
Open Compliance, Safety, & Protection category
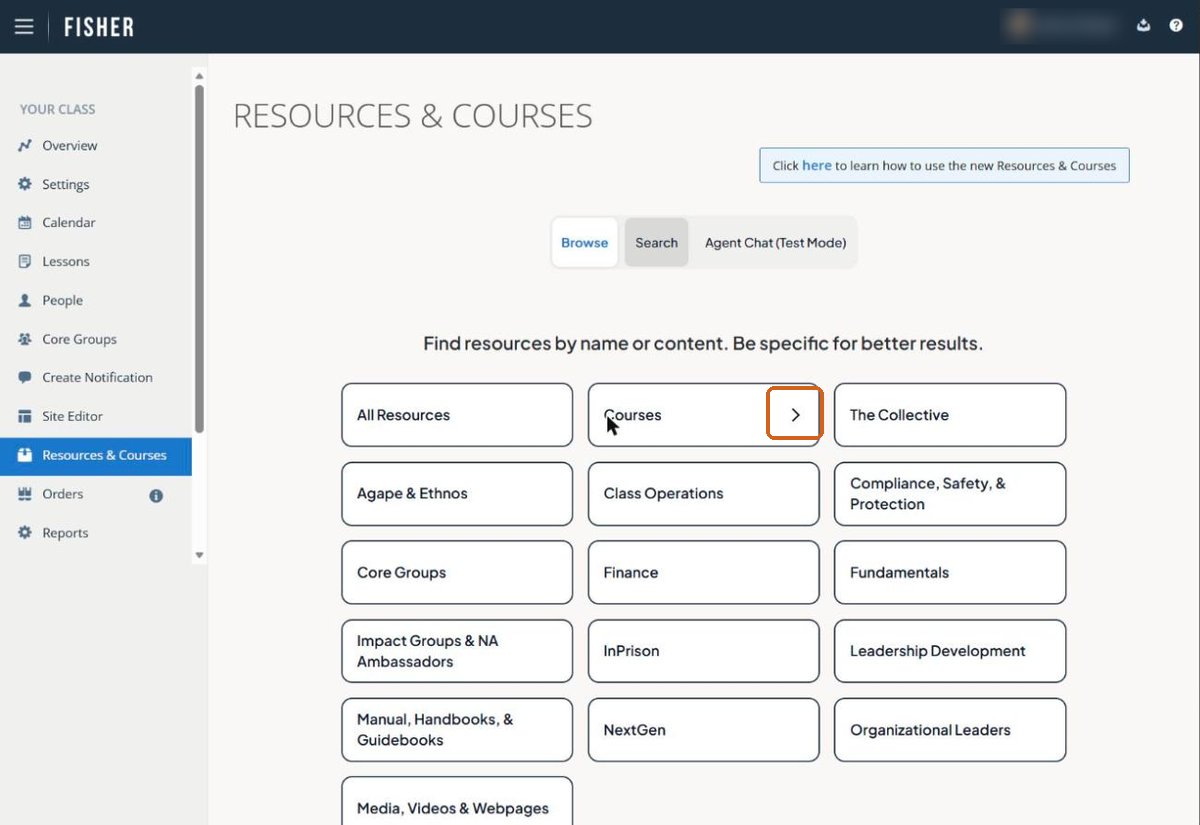[950, 494]
